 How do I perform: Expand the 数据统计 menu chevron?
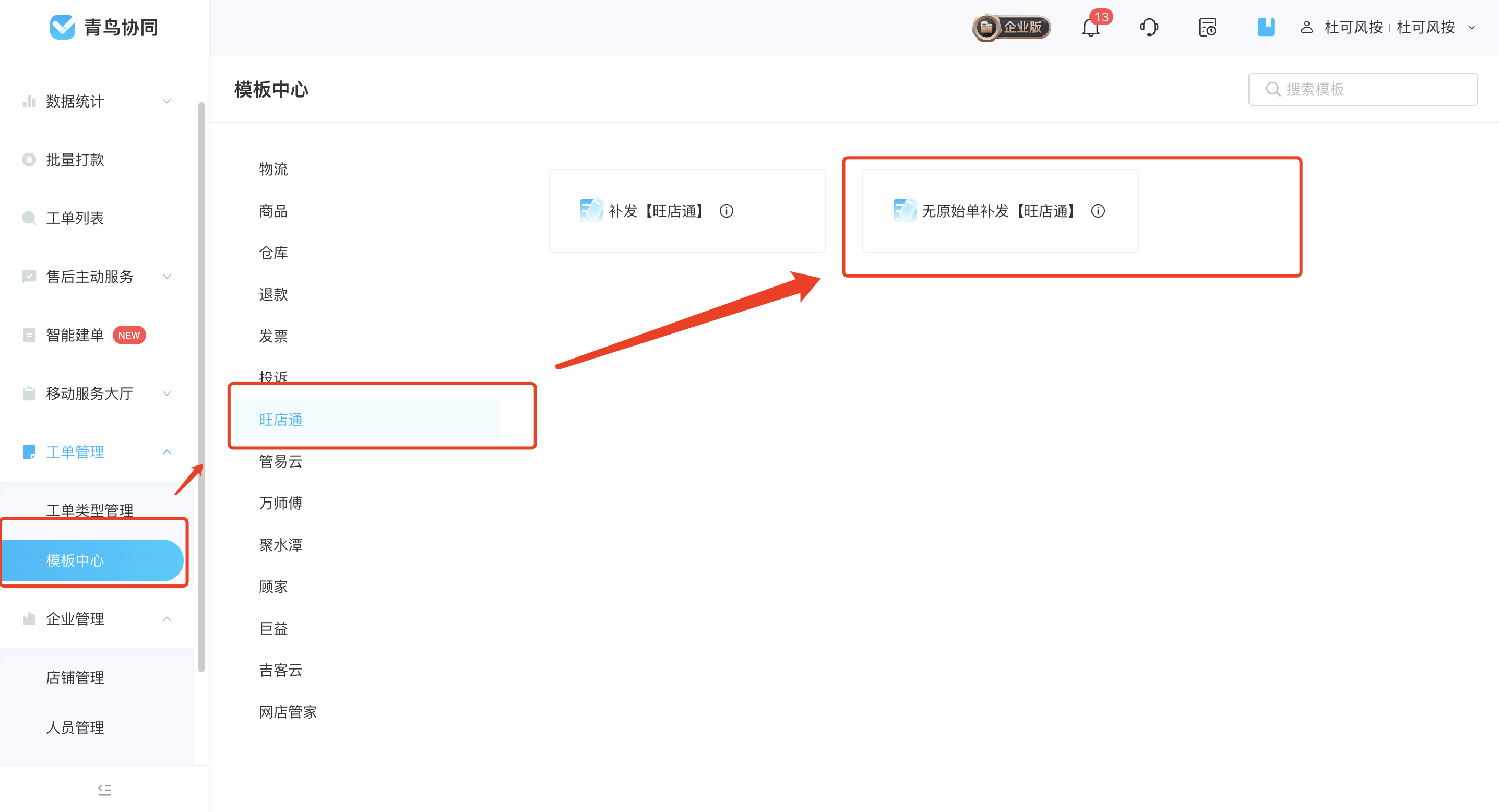point(167,101)
